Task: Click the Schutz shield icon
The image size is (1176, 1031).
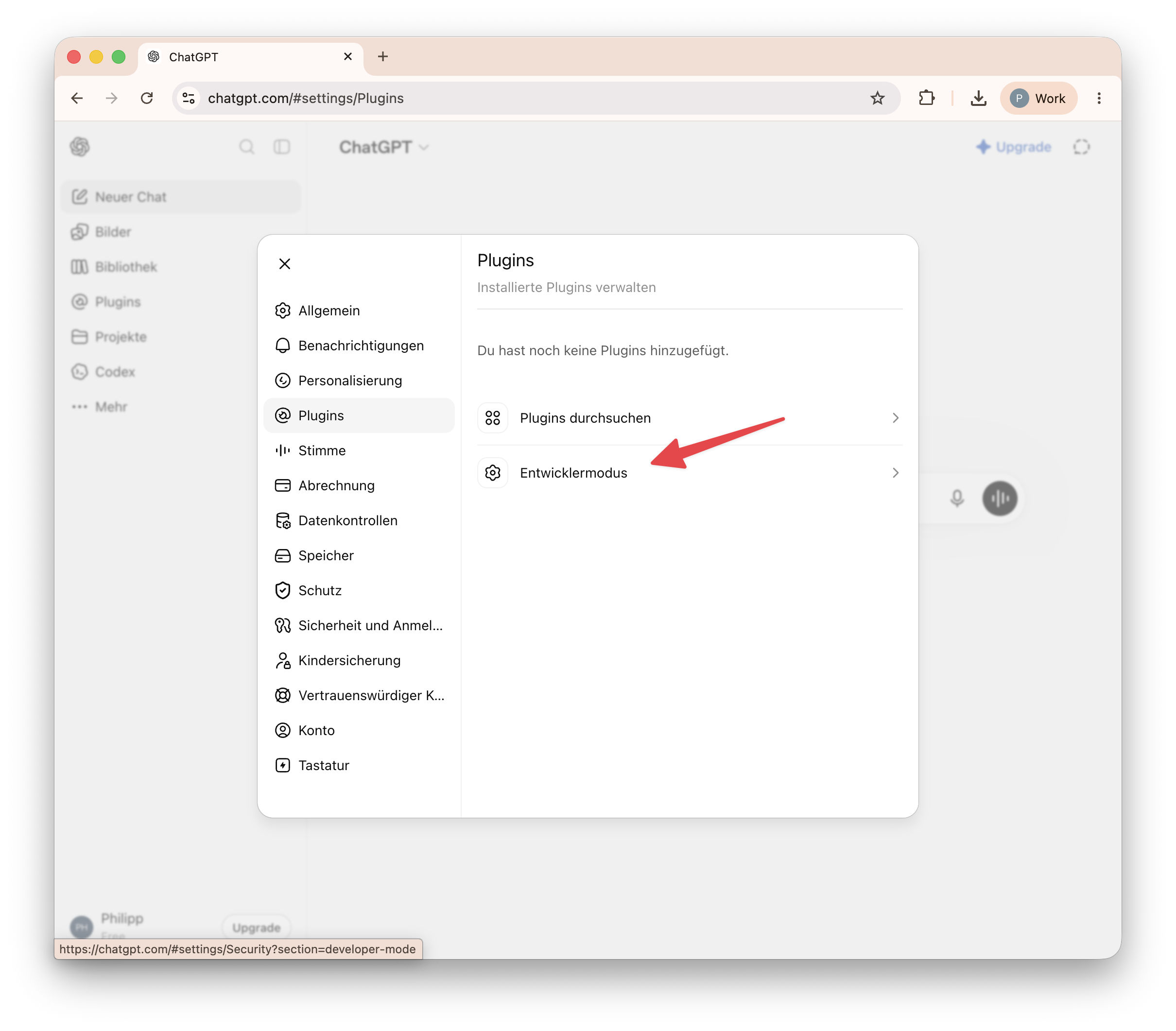Action: [x=282, y=590]
